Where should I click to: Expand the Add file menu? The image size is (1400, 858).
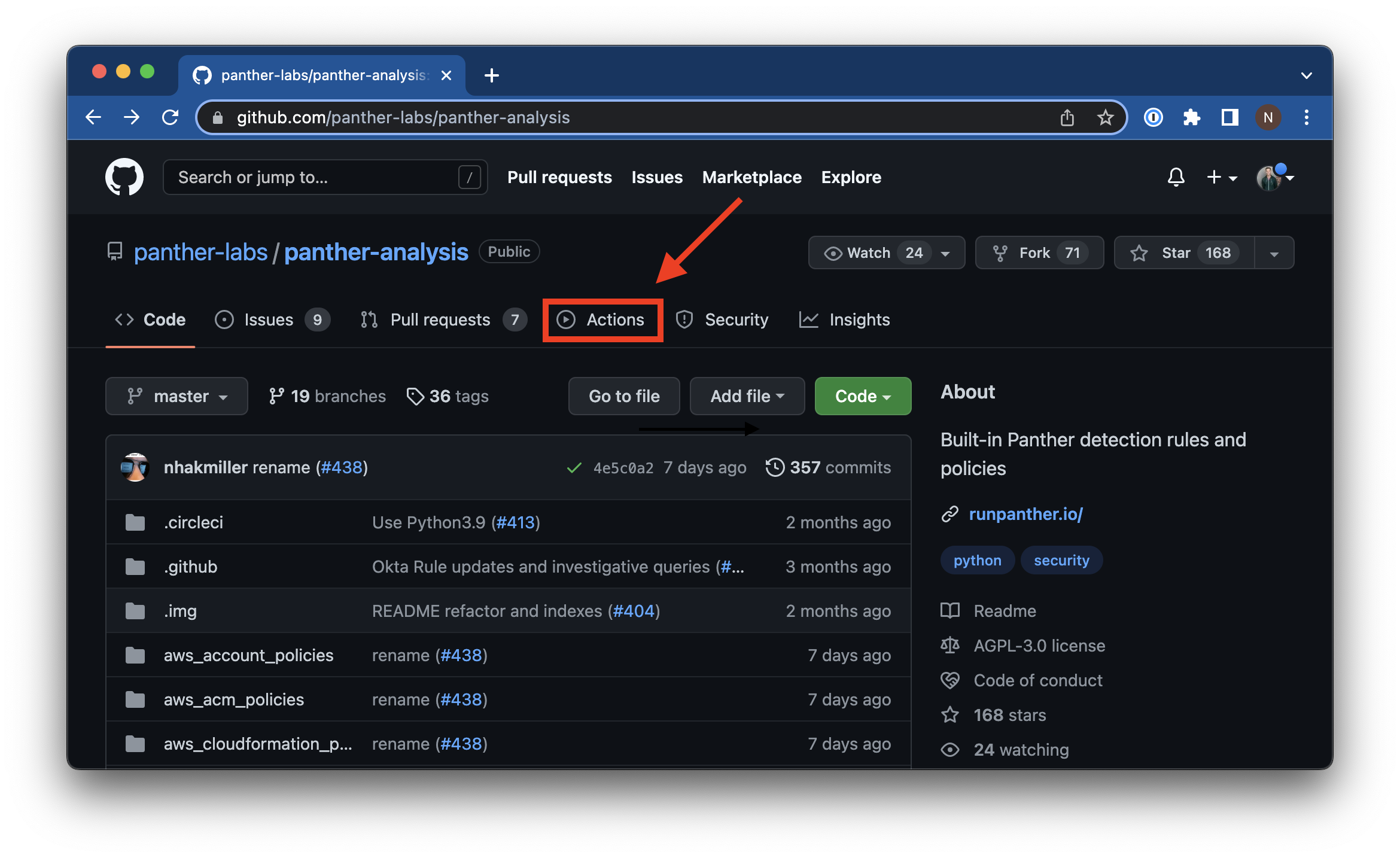click(746, 395)
